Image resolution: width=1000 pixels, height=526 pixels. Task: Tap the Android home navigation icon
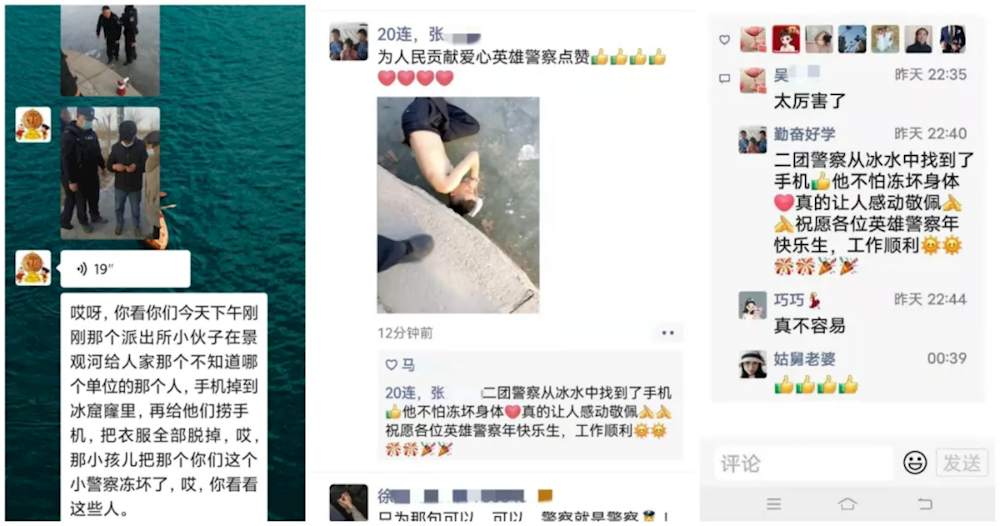(x=848, y=504)
